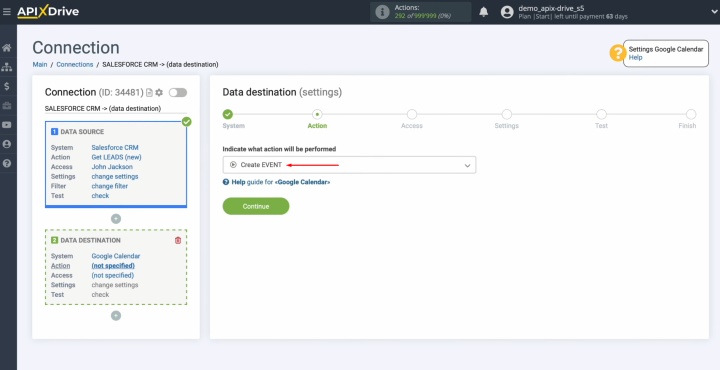This screenshot has width=720, height=370.
Task: Open the hamburger menu icon
Action: [6, 11]
